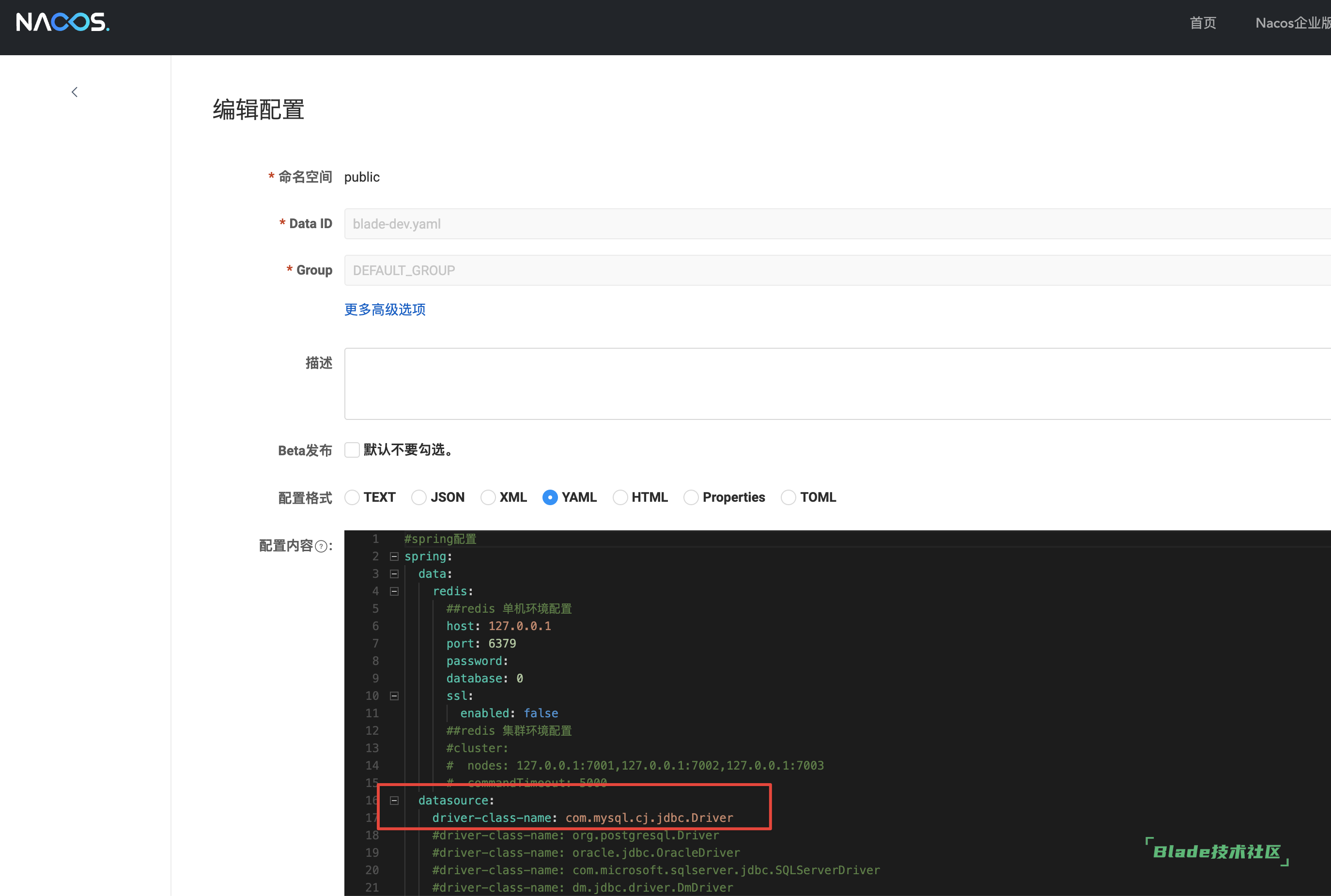Collapse the ssl block fold icon
Image resolution: width=1331 pixels, height=896 pixels.
coord(394,696)
